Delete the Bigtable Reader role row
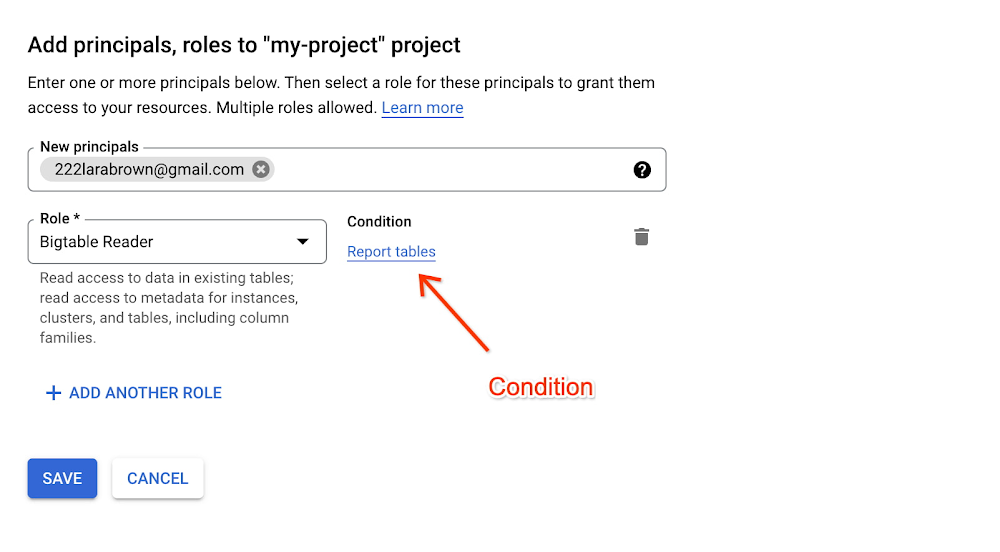The width and height of the screenshot is (1000, 552). [x=642, y=237]
